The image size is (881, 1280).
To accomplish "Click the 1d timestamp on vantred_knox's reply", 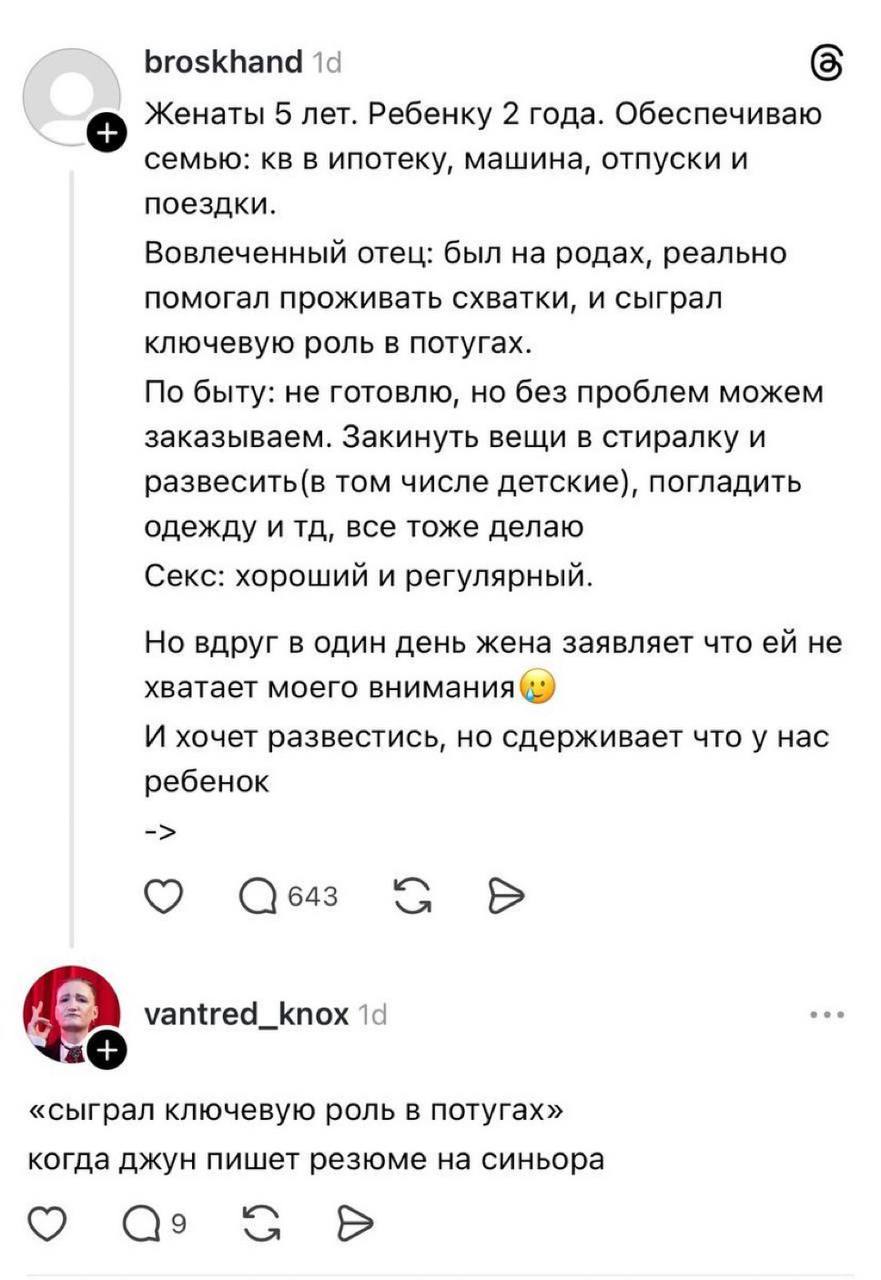I will coord(372,1015).
